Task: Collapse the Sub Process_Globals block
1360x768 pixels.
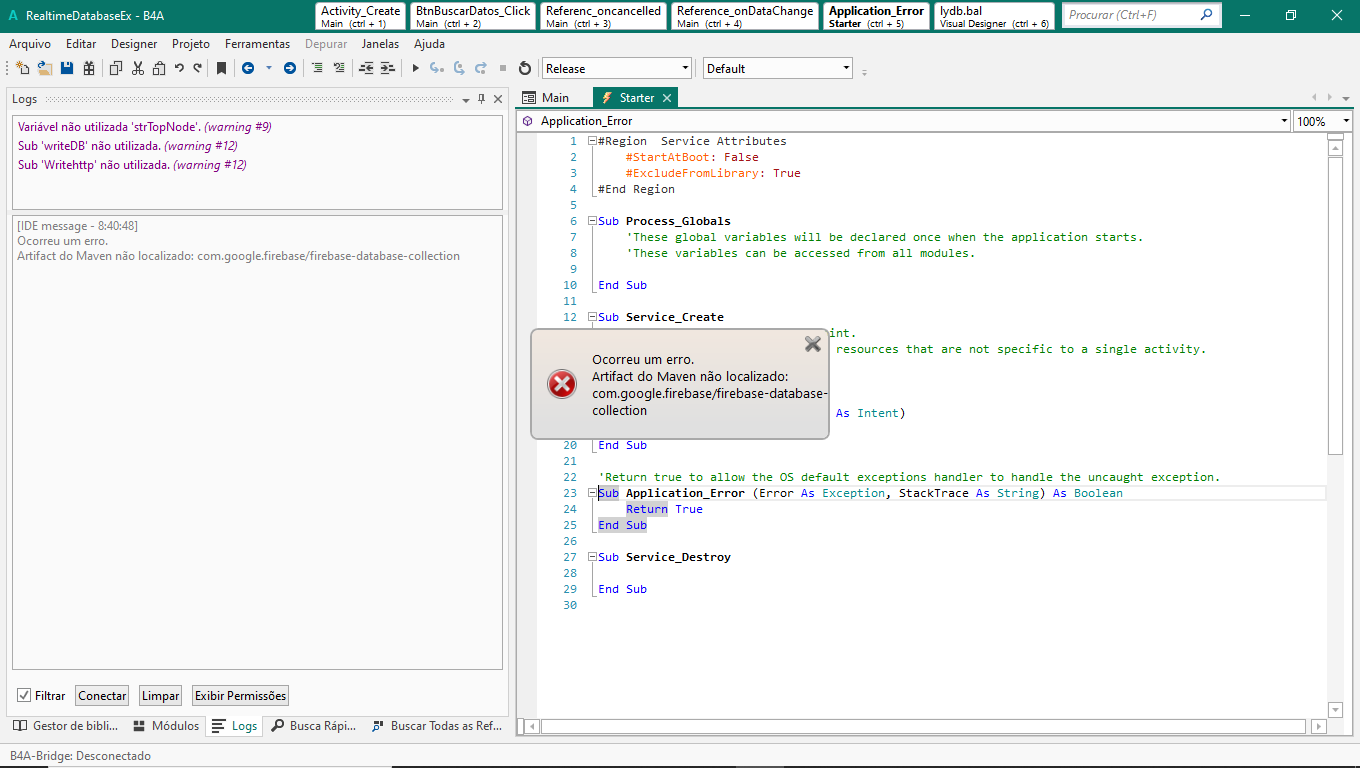Action: point(592,221)
